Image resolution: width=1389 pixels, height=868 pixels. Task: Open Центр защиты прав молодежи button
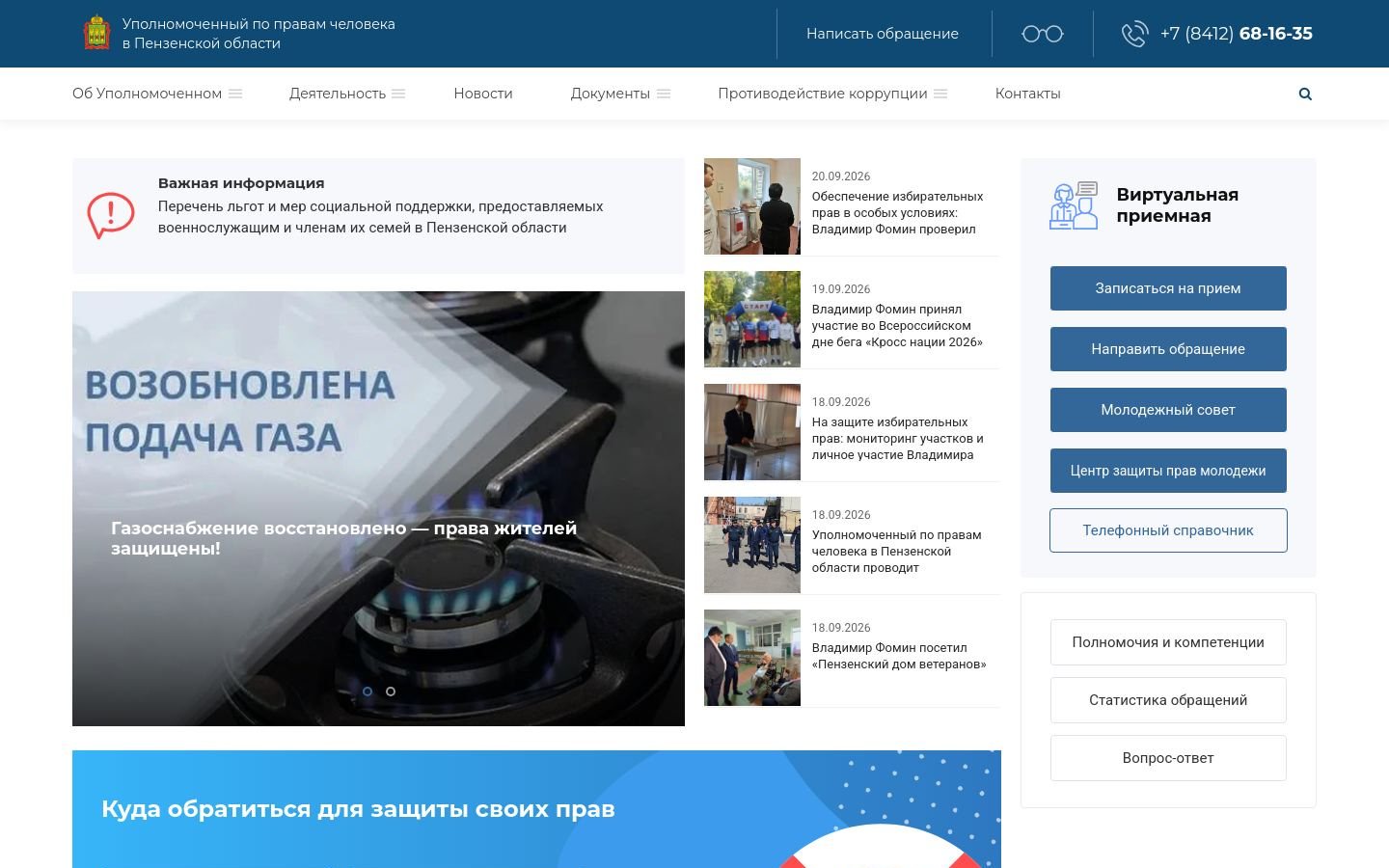(1168, 471)
